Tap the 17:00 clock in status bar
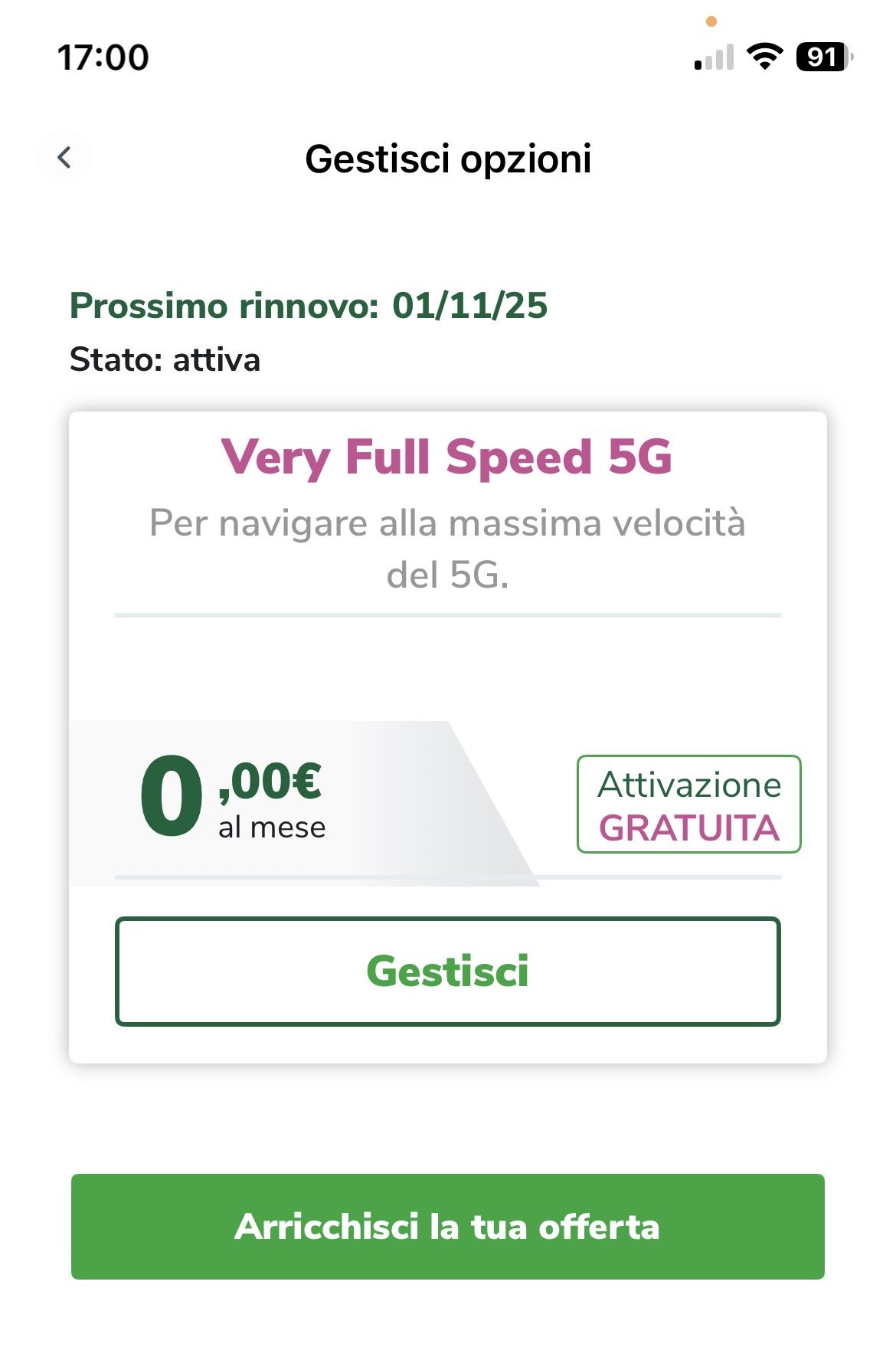The width and height of the screenshot is (896, 1347). pos(103,57)
